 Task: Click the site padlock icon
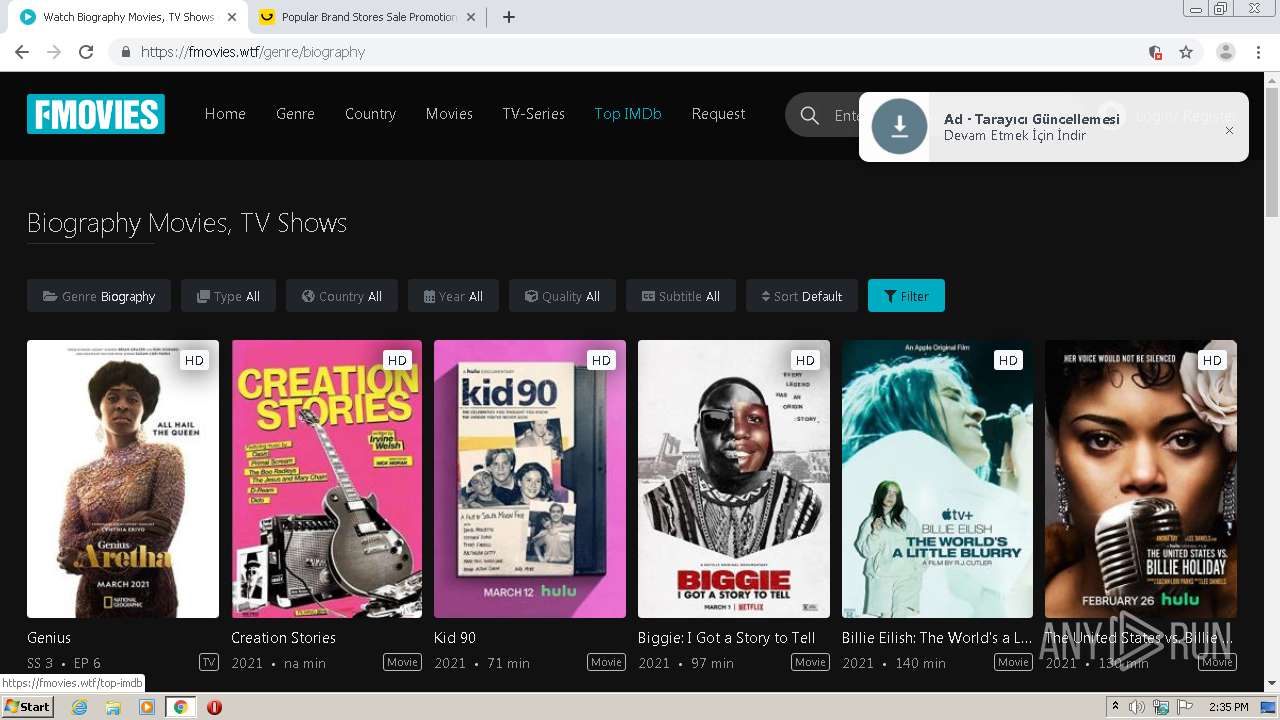coord(125,52)
